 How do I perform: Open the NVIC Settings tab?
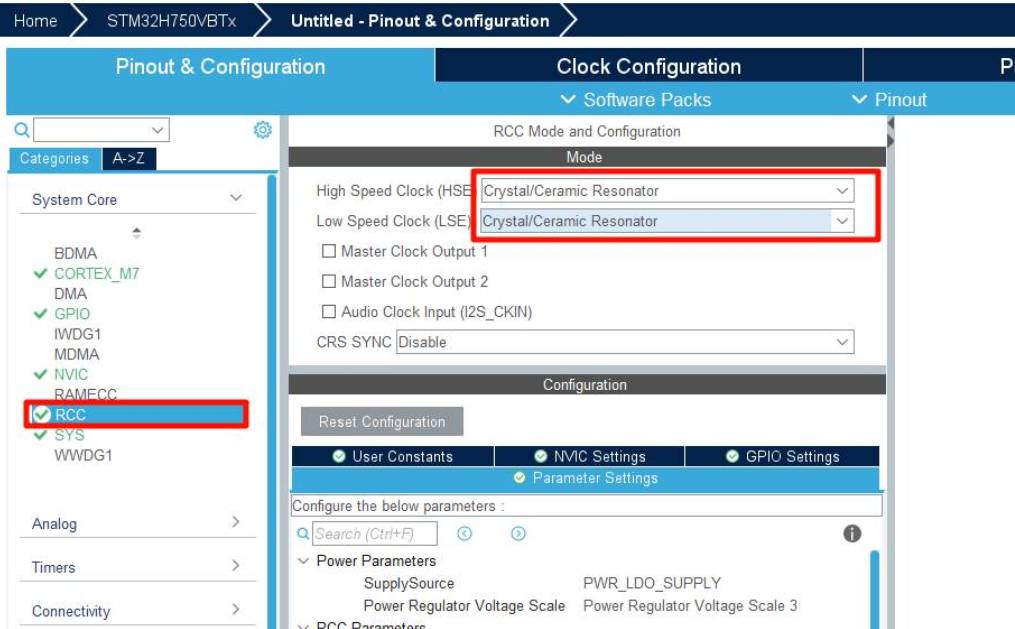pyautogui.click(x=590, y=456)
